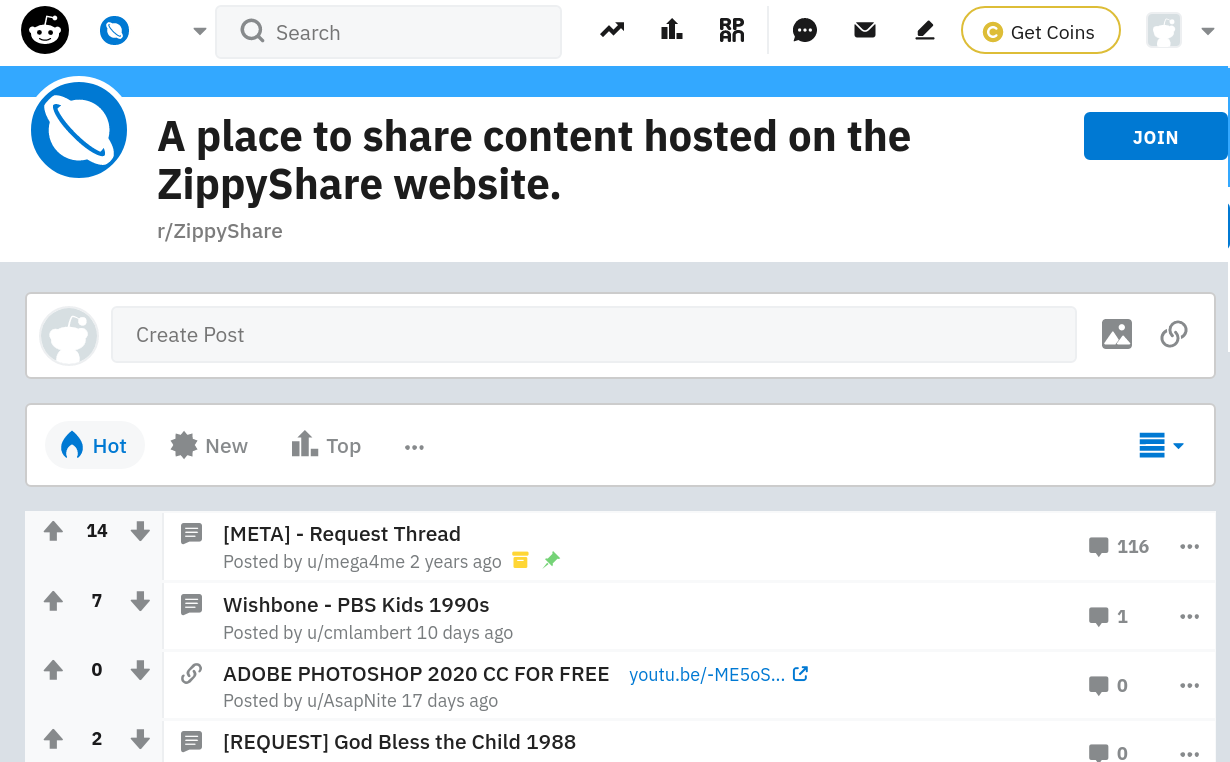
Task: Expand the user menu dropdown arrow
Action: point(1206,32)
